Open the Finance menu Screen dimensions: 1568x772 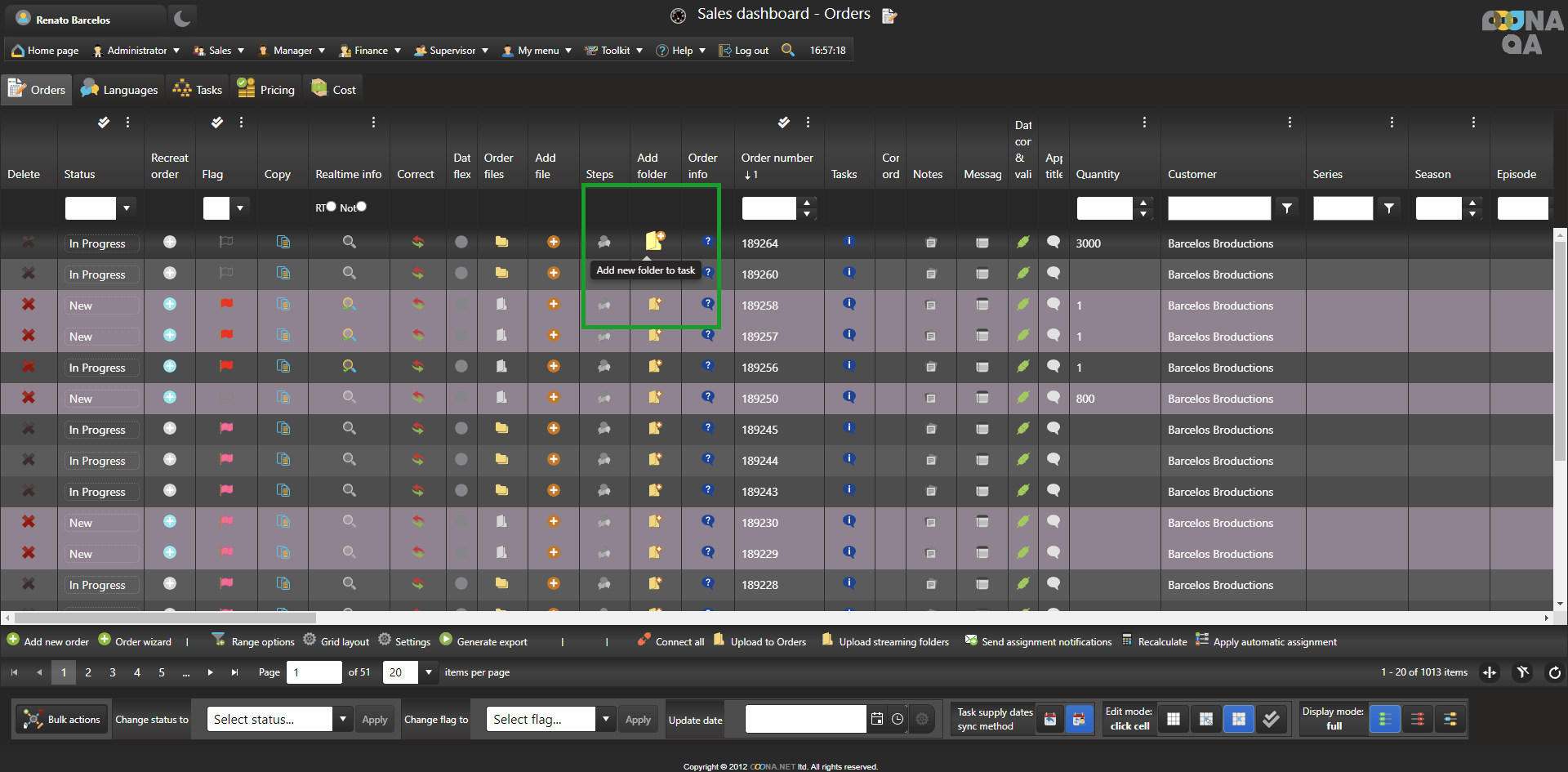pos(370,51)
